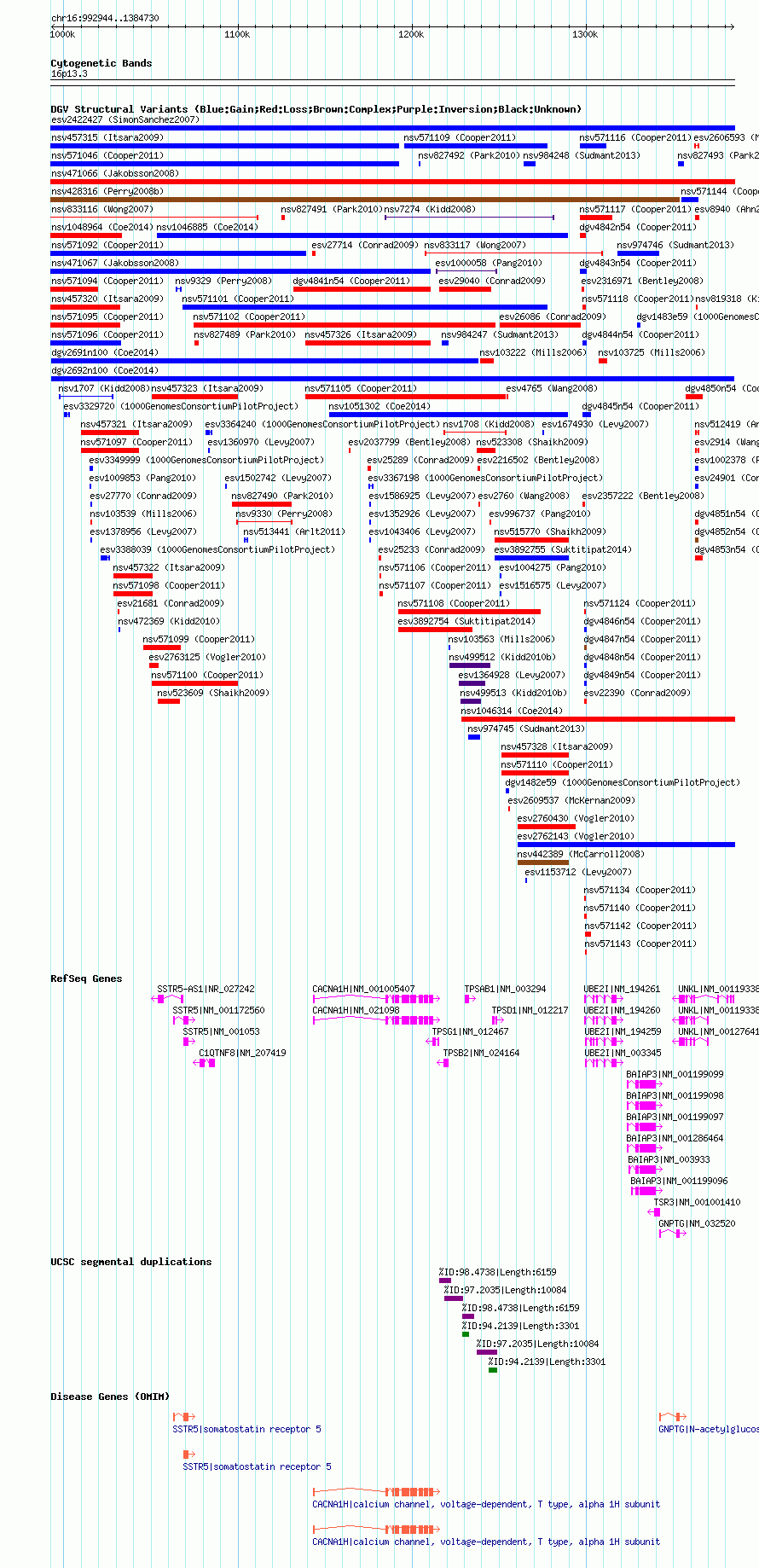Select esv2763125 (Vogler2010) variant
Screen dimensions: 759x1568
tap(207, 657)
